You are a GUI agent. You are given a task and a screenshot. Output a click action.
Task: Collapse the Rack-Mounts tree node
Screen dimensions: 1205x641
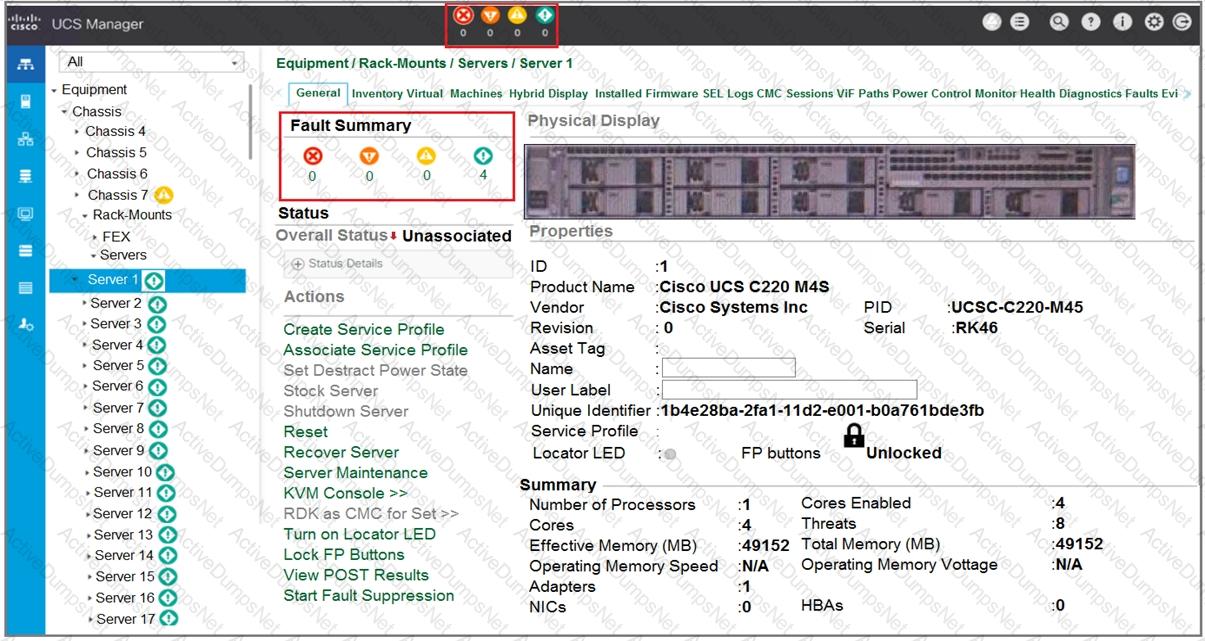pos(85,215)
